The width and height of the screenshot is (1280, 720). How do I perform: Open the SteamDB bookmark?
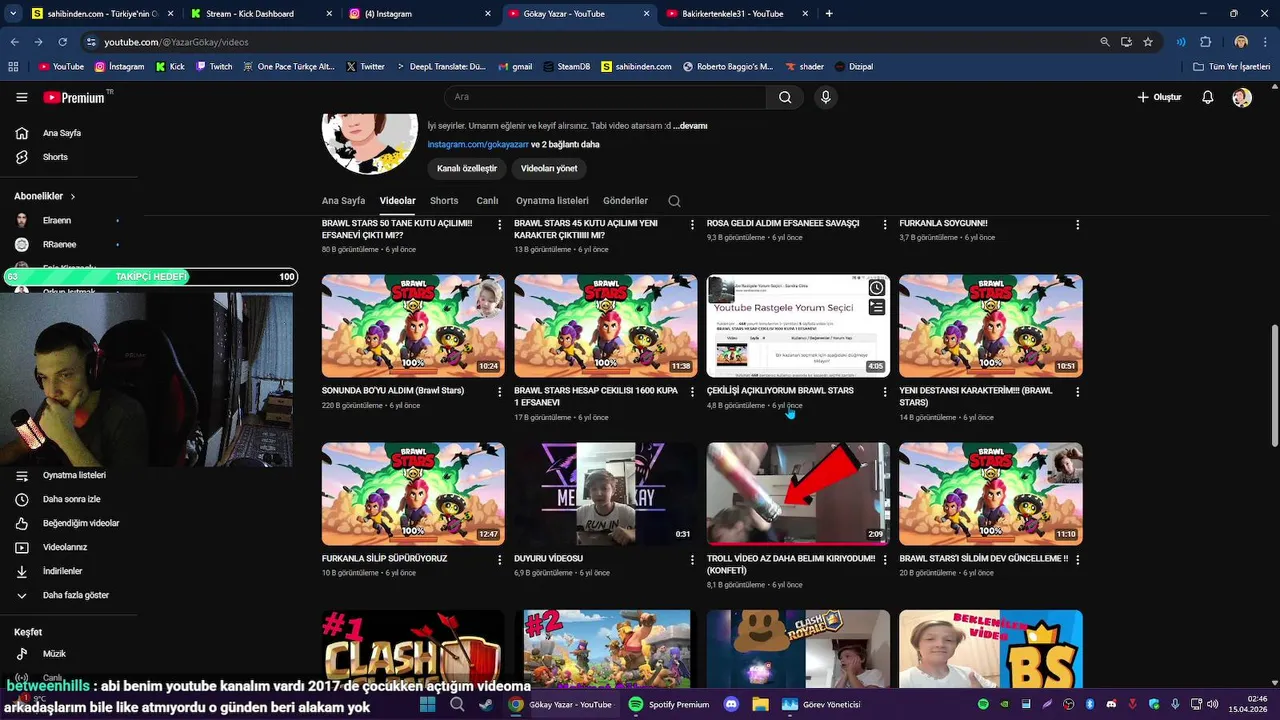click(566, 67)
